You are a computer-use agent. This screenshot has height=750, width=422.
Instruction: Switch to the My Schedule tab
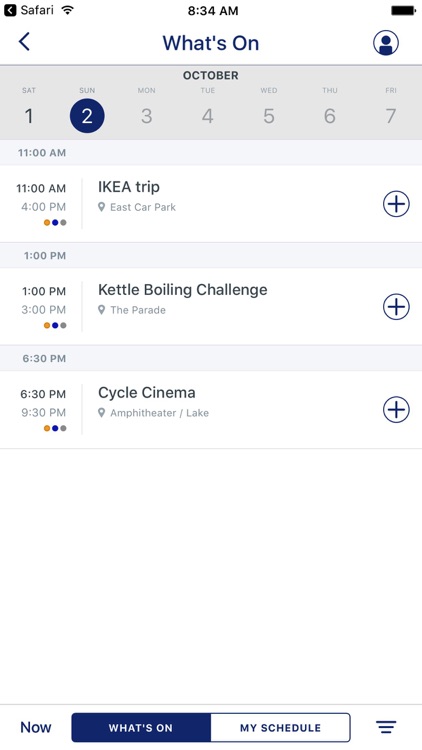tap(280, 728)
